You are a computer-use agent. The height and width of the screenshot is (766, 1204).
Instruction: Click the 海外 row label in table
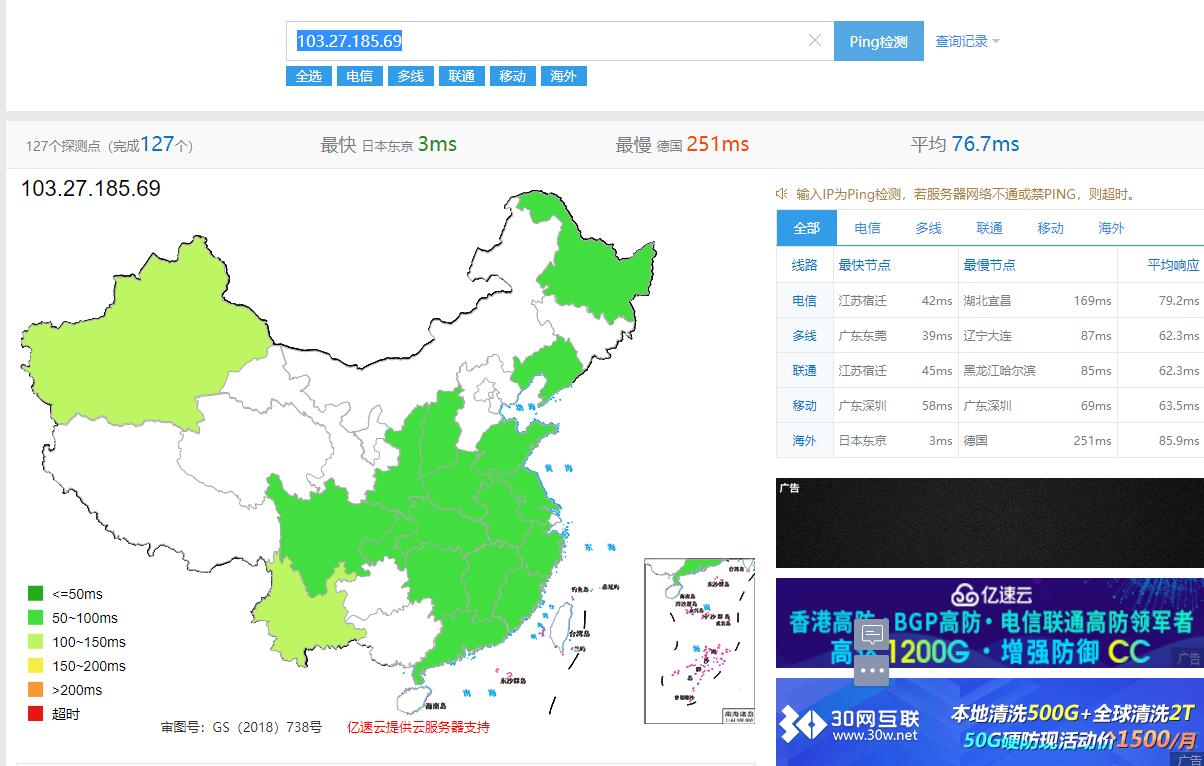tap(804, 440)
